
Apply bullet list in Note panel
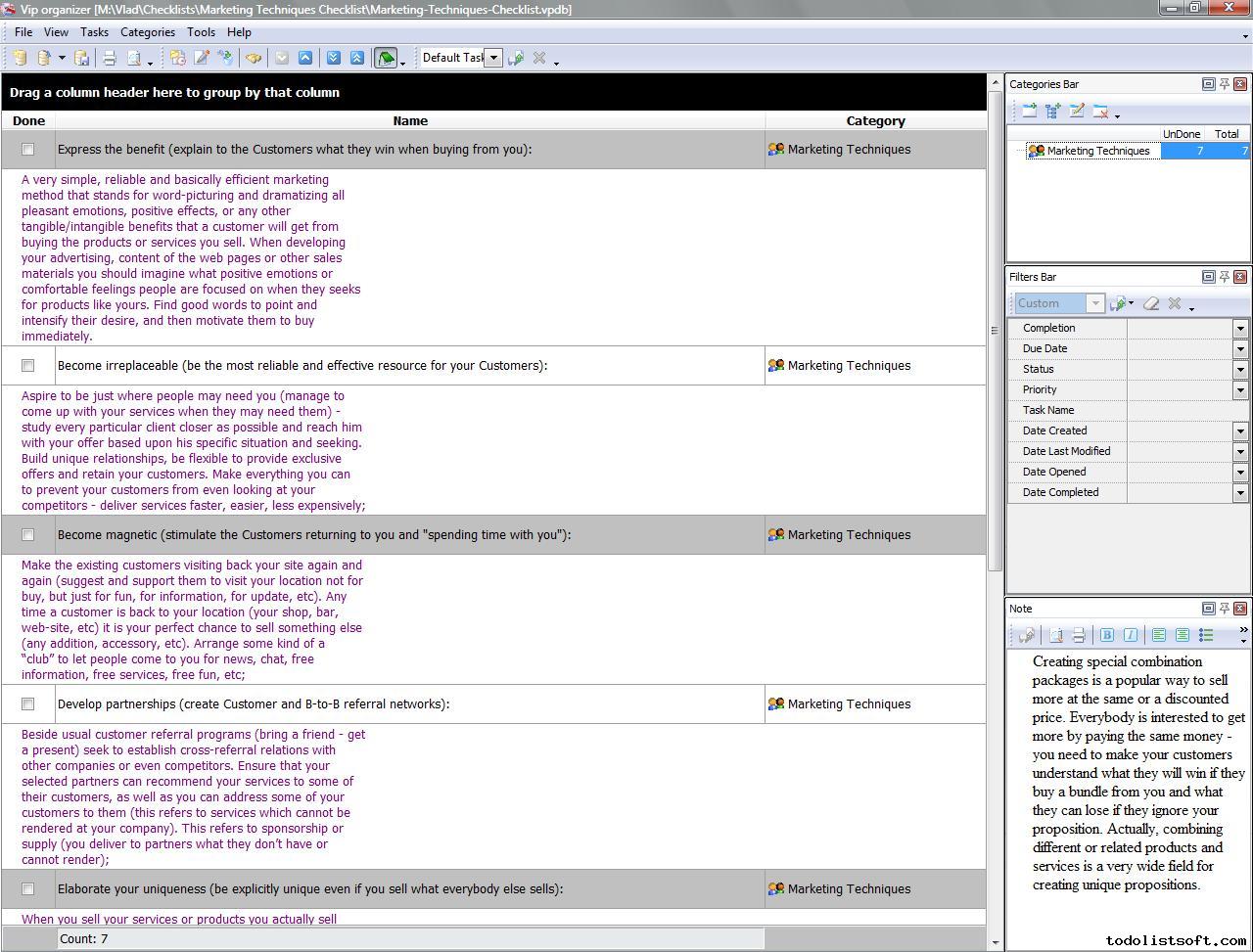[x=1206, y=635]
